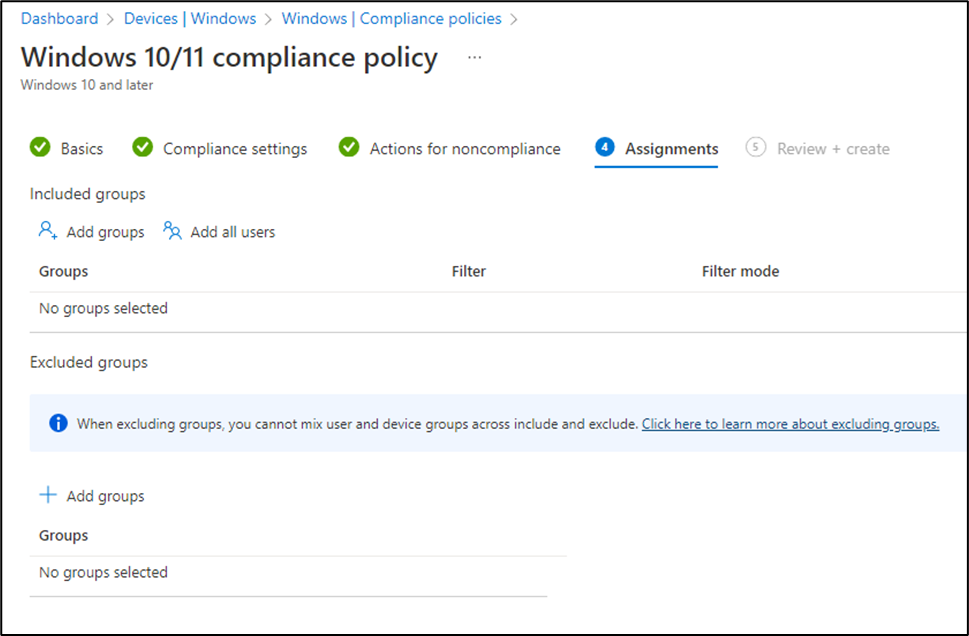Click the Filter mode column header
This screenshot has width=969, height=636.
pyautogui.click(x=740, y=271)
